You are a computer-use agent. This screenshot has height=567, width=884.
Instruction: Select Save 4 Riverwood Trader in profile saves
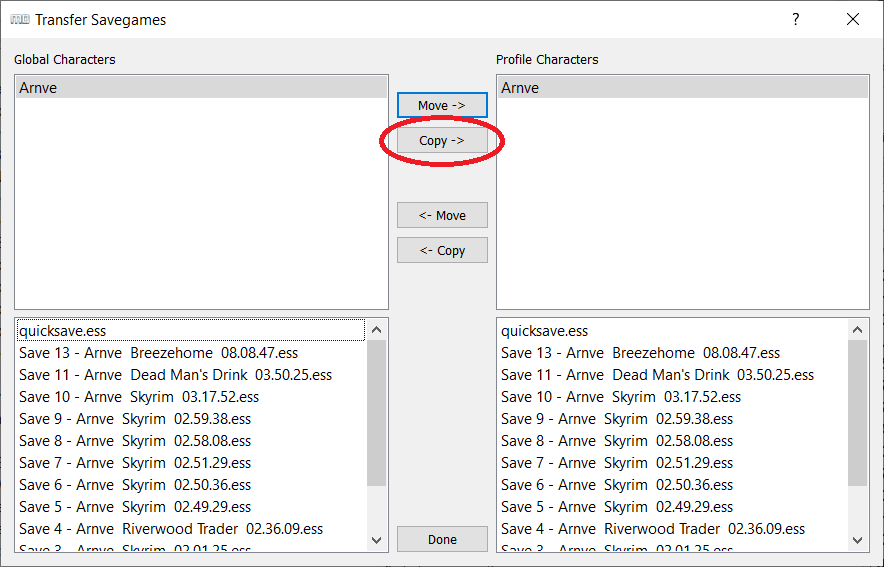coord(673,529)
